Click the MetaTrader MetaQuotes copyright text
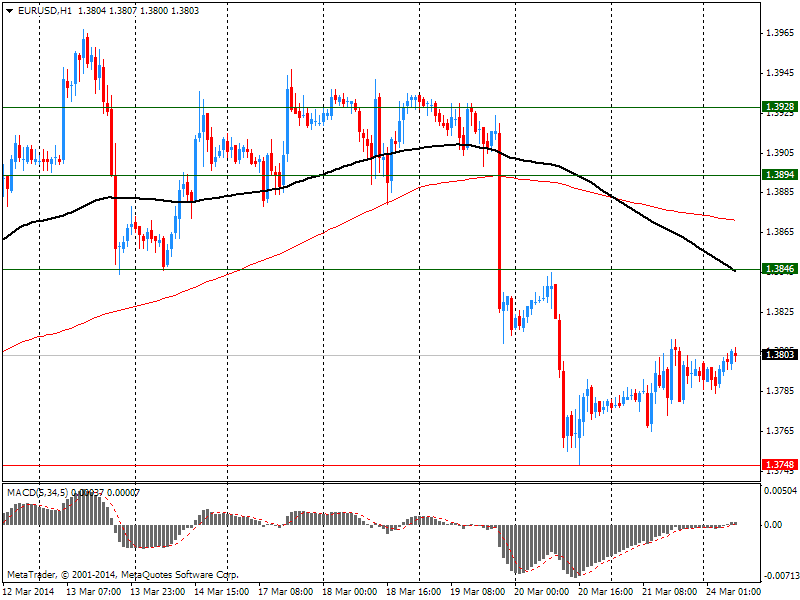This screenshot has height=600, width=800. click(122, 575)
